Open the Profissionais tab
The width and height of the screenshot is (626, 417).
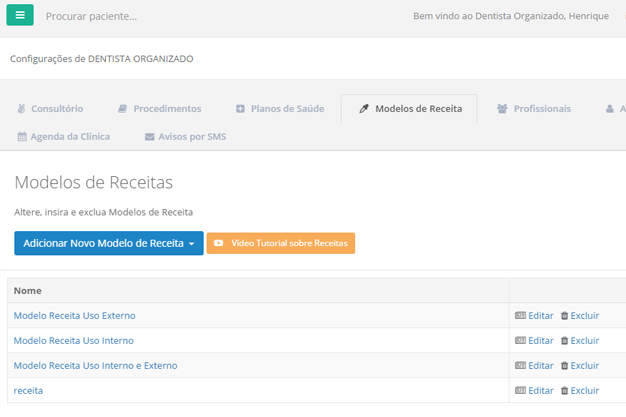click(x=534, y=108)
